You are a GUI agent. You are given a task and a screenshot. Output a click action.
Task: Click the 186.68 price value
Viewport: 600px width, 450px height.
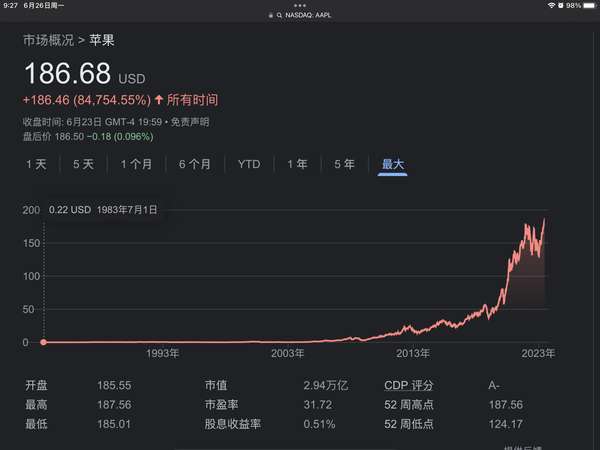[x=67, y=73]
